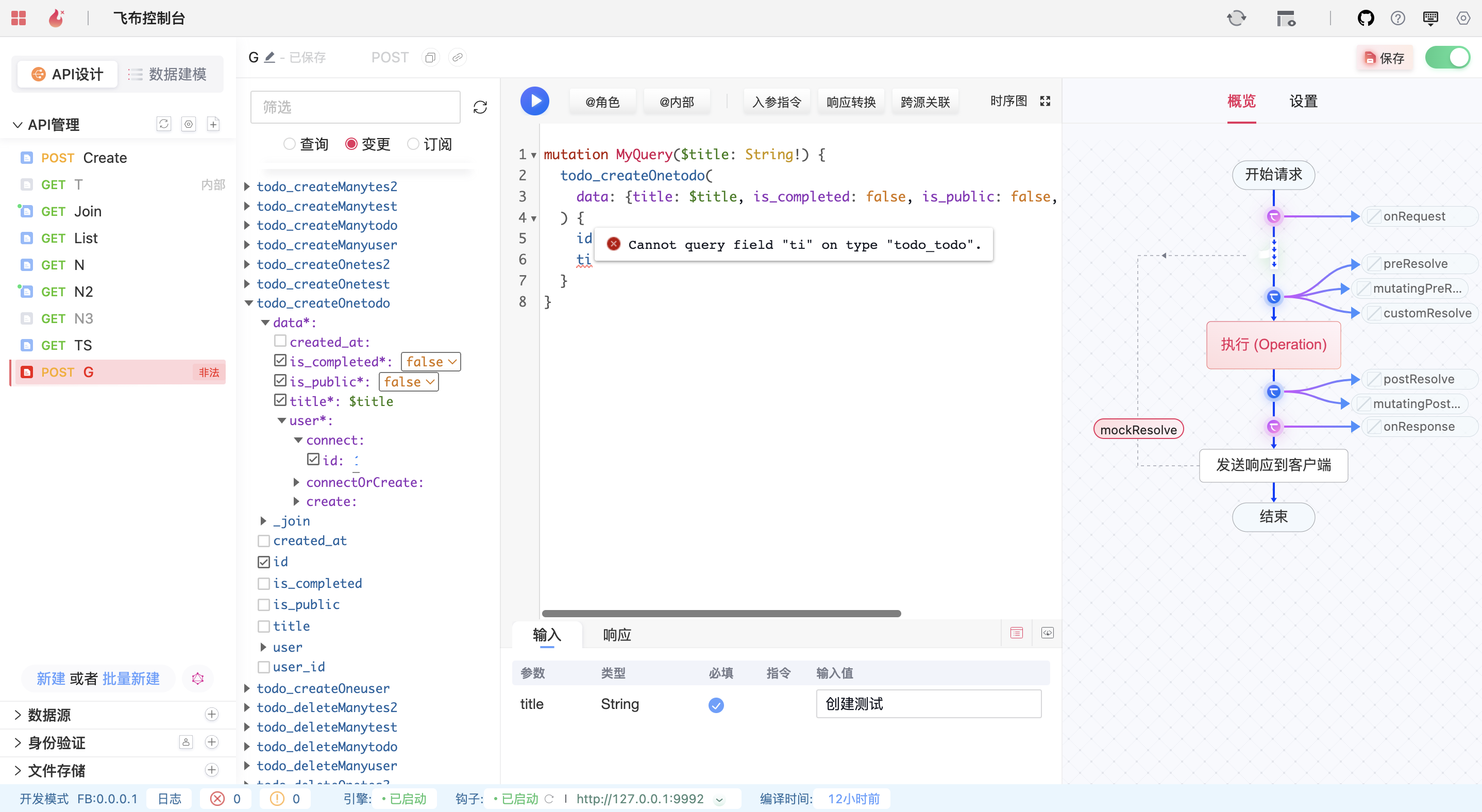The image size is (1482, 812).
Task: Click the link icon next to POST
Action: [x=458, y=58]
